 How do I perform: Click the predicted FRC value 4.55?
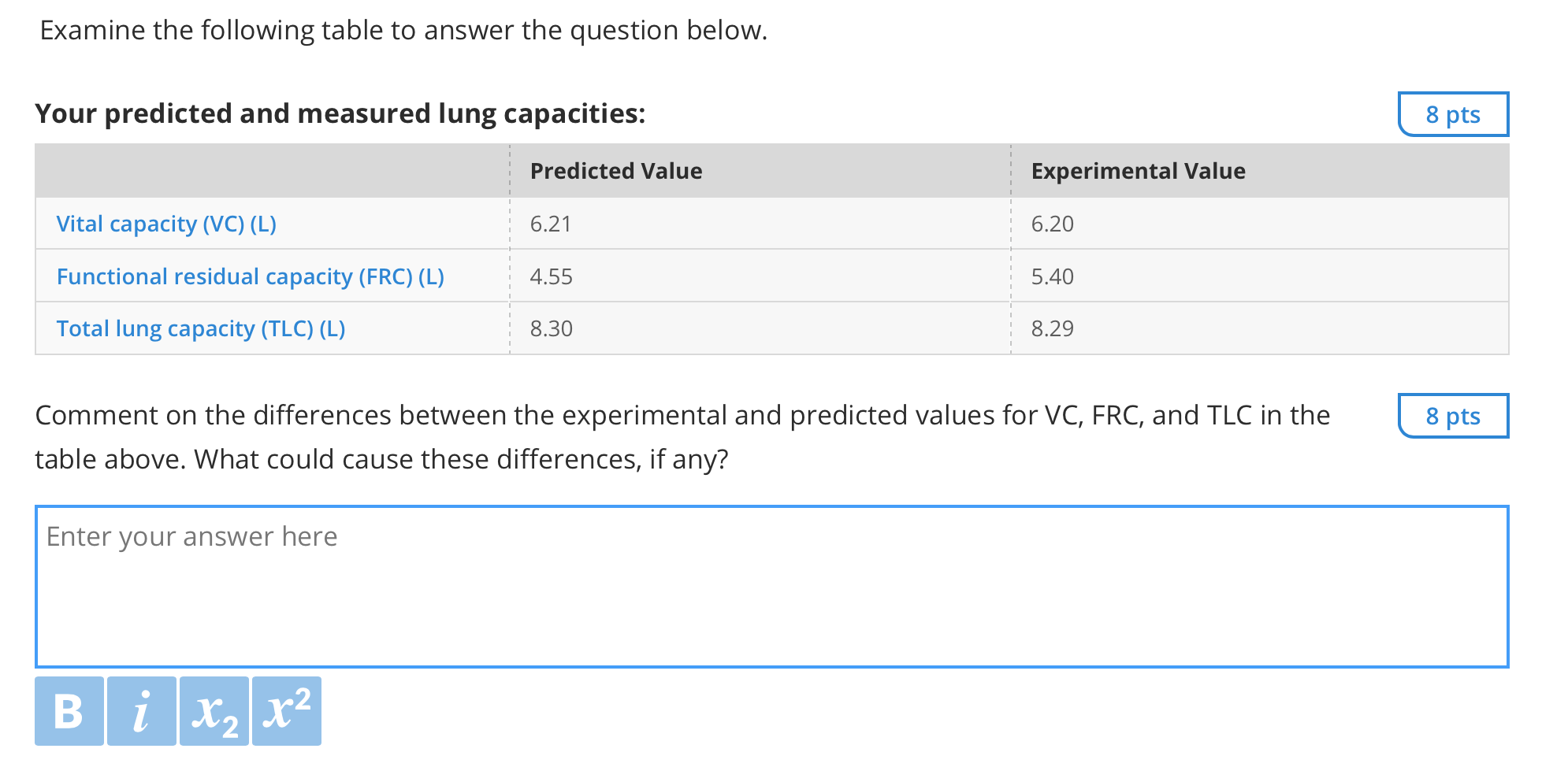pyautogui.click(x=551, y=276)
